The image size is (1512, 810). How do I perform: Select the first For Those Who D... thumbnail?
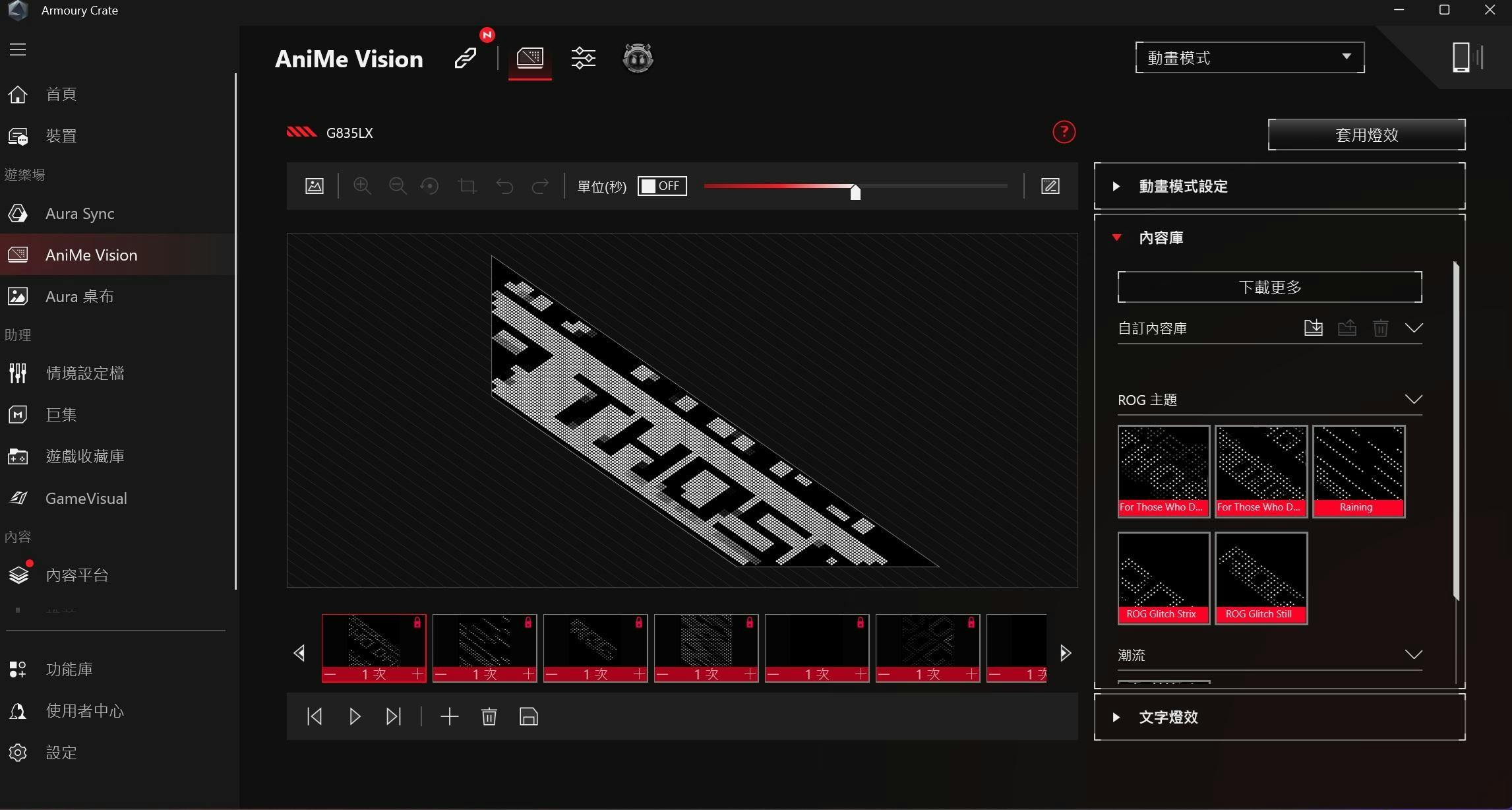pyautogui.click(x=1164, y=471)
